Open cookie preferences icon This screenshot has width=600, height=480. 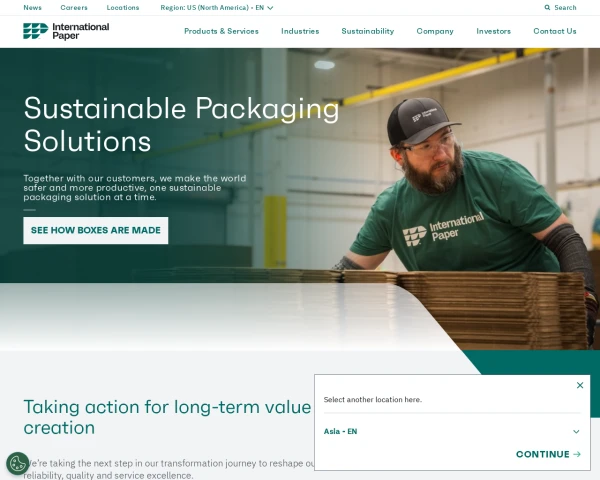click(x=18, y=464)
